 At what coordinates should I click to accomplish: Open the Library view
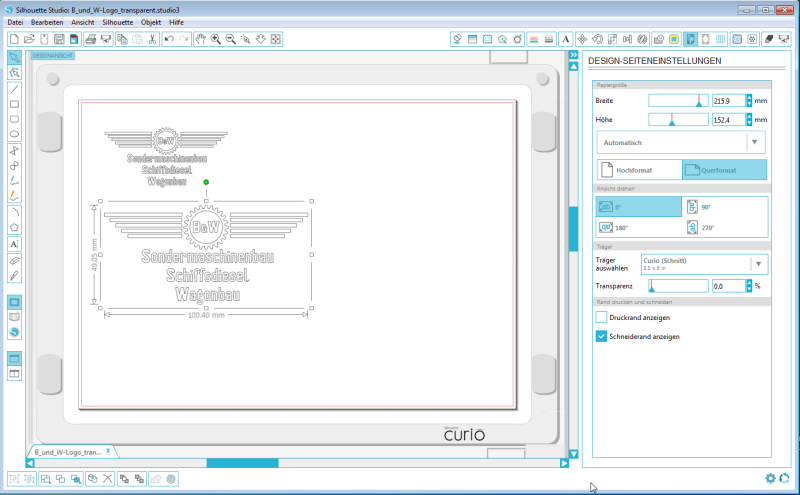click(x=14, y=317)
